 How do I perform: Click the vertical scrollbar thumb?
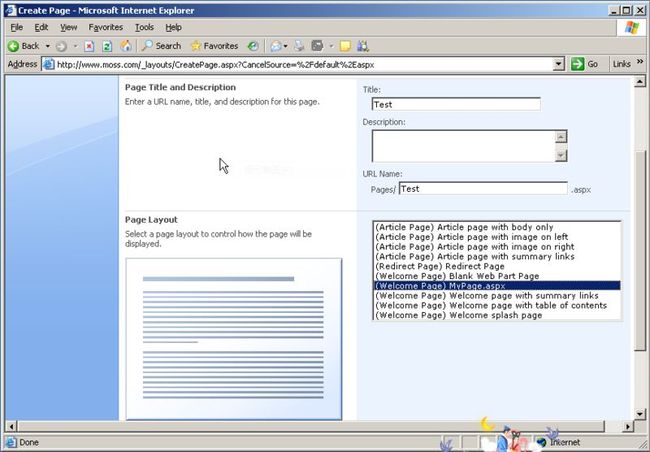(640, 251)
